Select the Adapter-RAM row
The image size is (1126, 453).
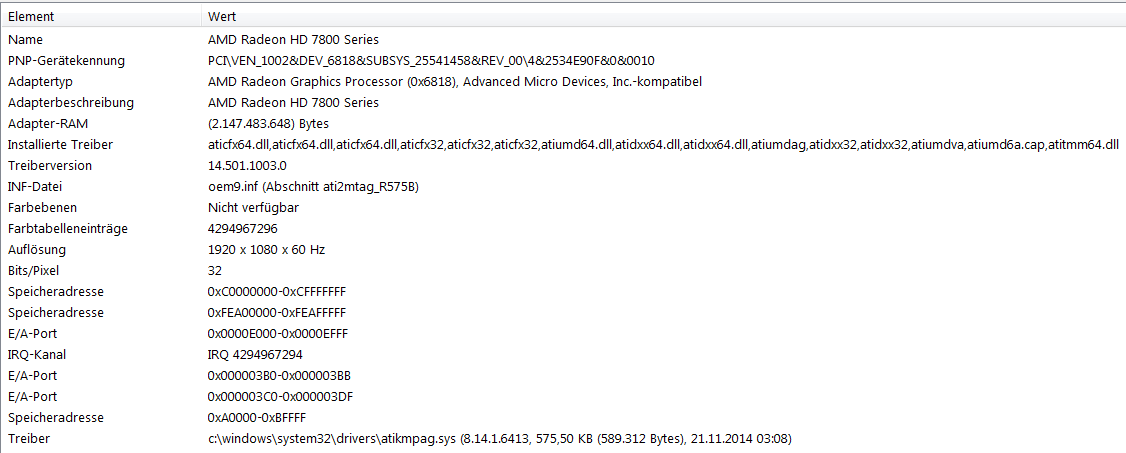(563, 123)
